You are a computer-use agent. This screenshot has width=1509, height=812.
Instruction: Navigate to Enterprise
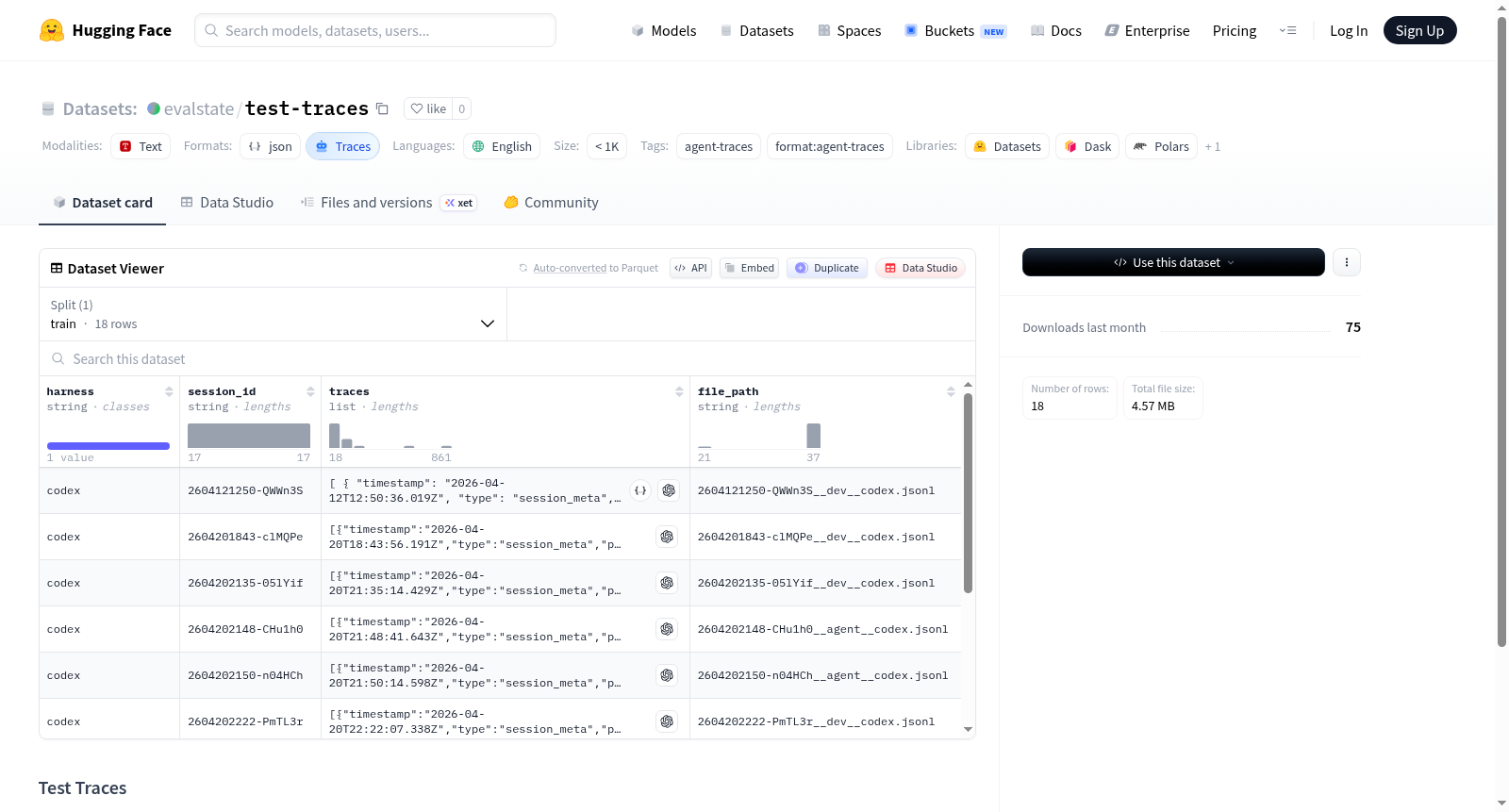pyautogui.click(x=1147, y=30)
